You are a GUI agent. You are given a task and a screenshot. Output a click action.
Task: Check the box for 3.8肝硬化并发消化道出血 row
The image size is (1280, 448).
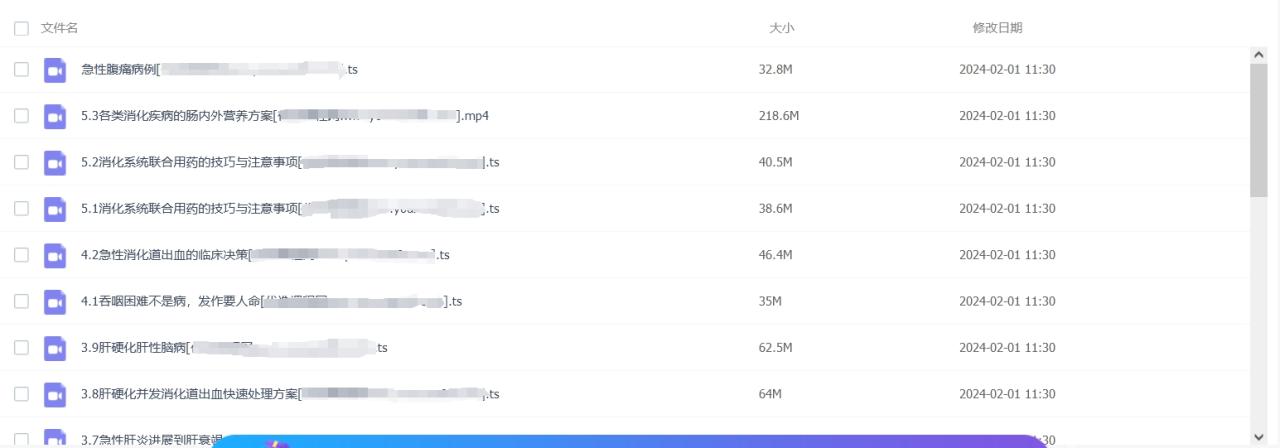click(21, 394)
